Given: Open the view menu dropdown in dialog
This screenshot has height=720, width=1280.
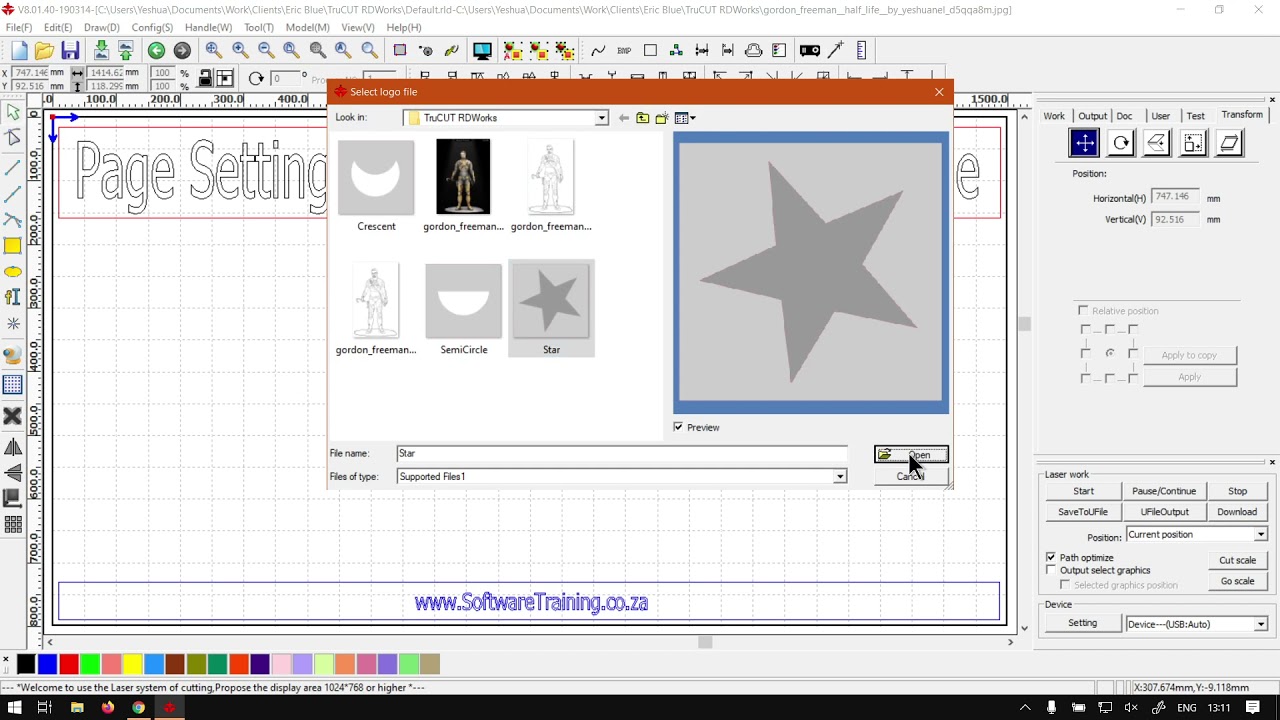Looking at the screenshot, I should (685, 118).
